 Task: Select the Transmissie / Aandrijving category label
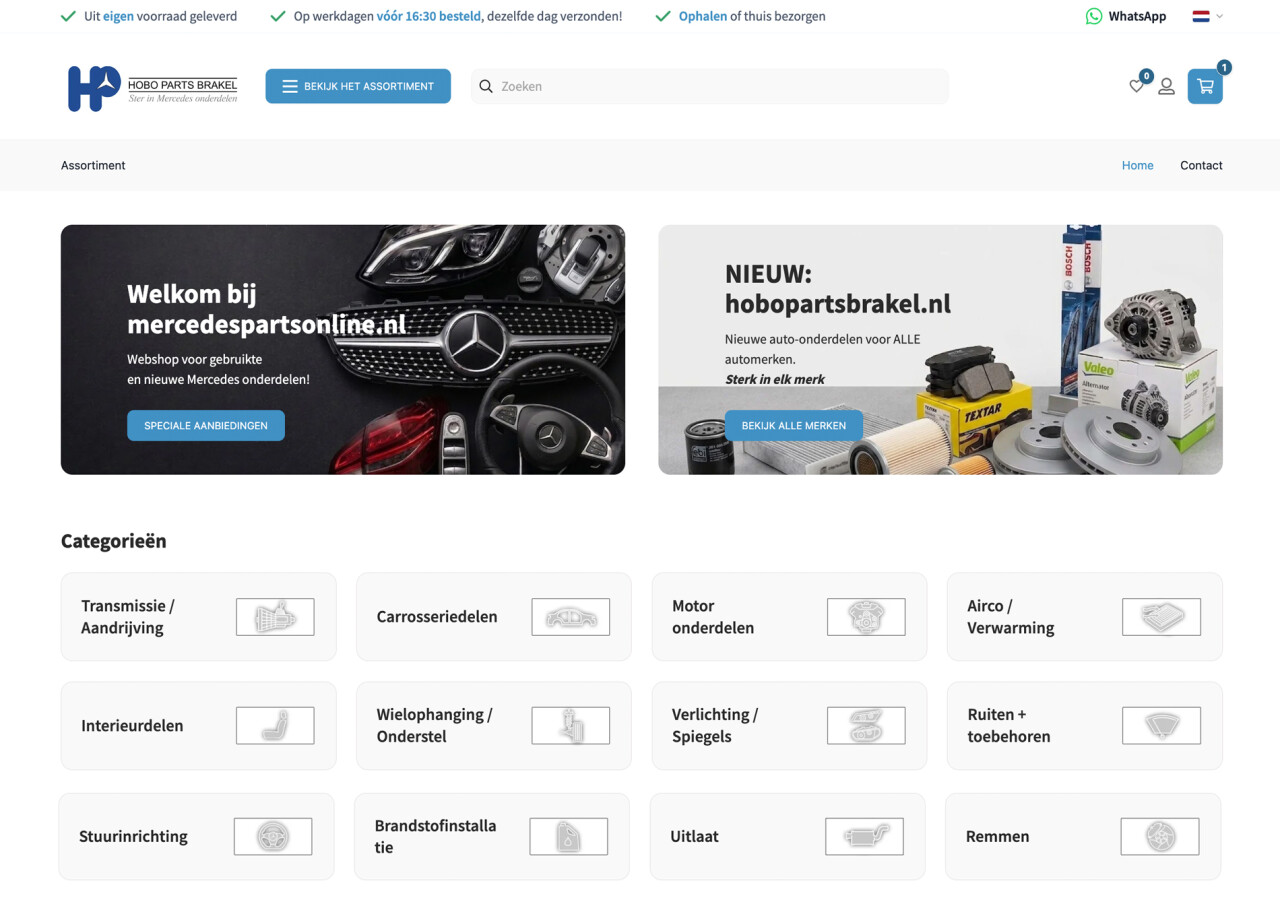(x=128, y=617)
